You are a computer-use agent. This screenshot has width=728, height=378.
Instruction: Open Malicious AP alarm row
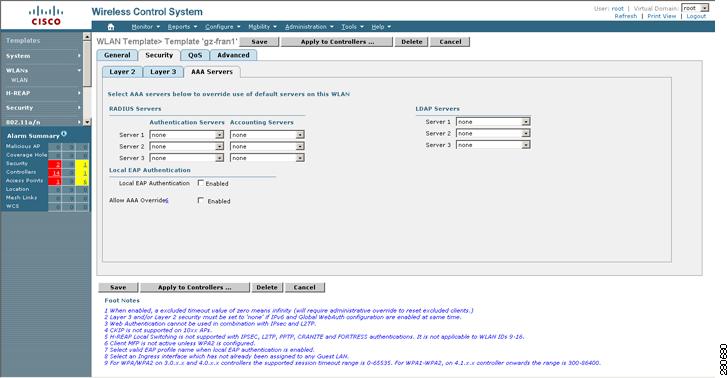23,146
